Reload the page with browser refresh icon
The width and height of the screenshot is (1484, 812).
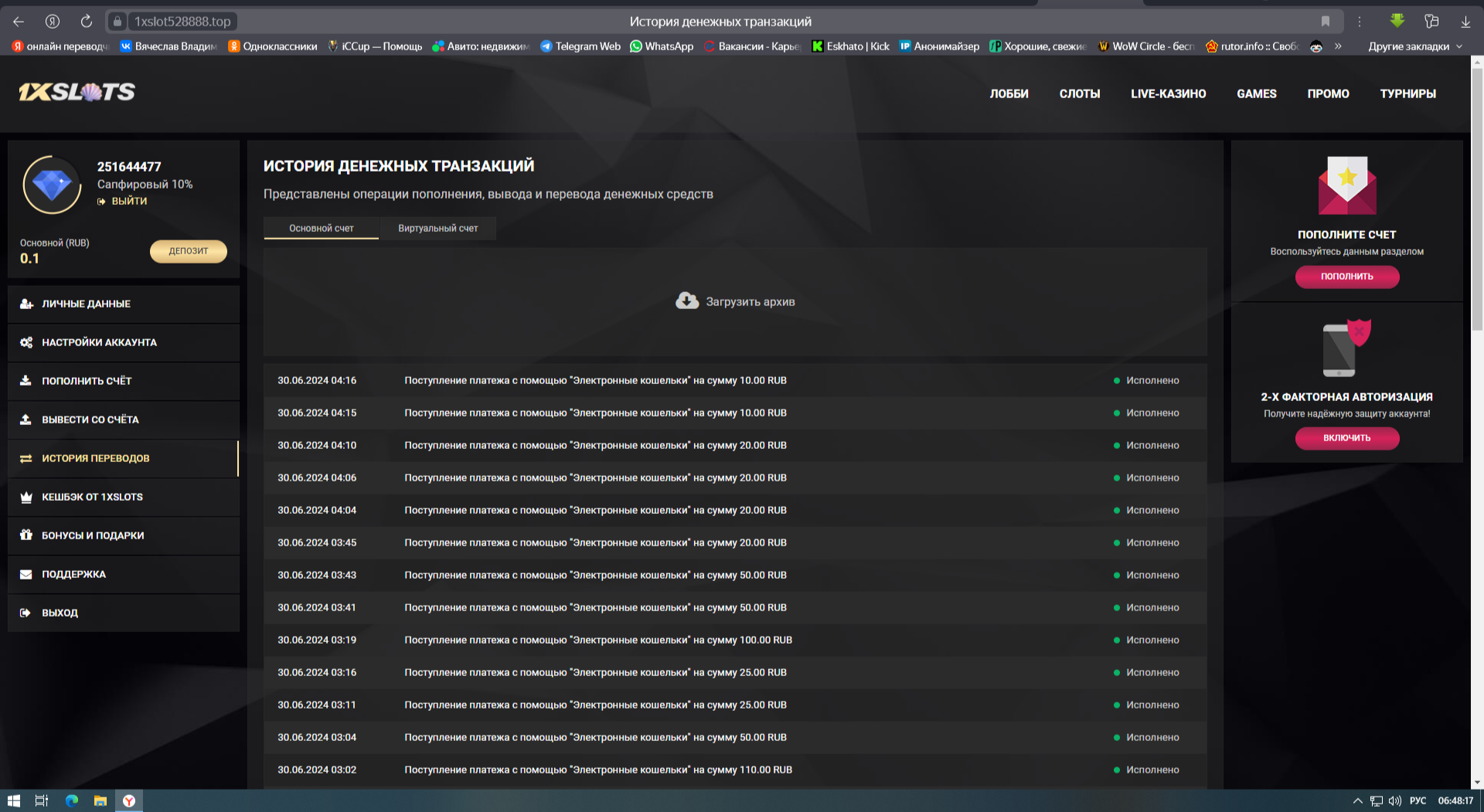coord(87,22)
